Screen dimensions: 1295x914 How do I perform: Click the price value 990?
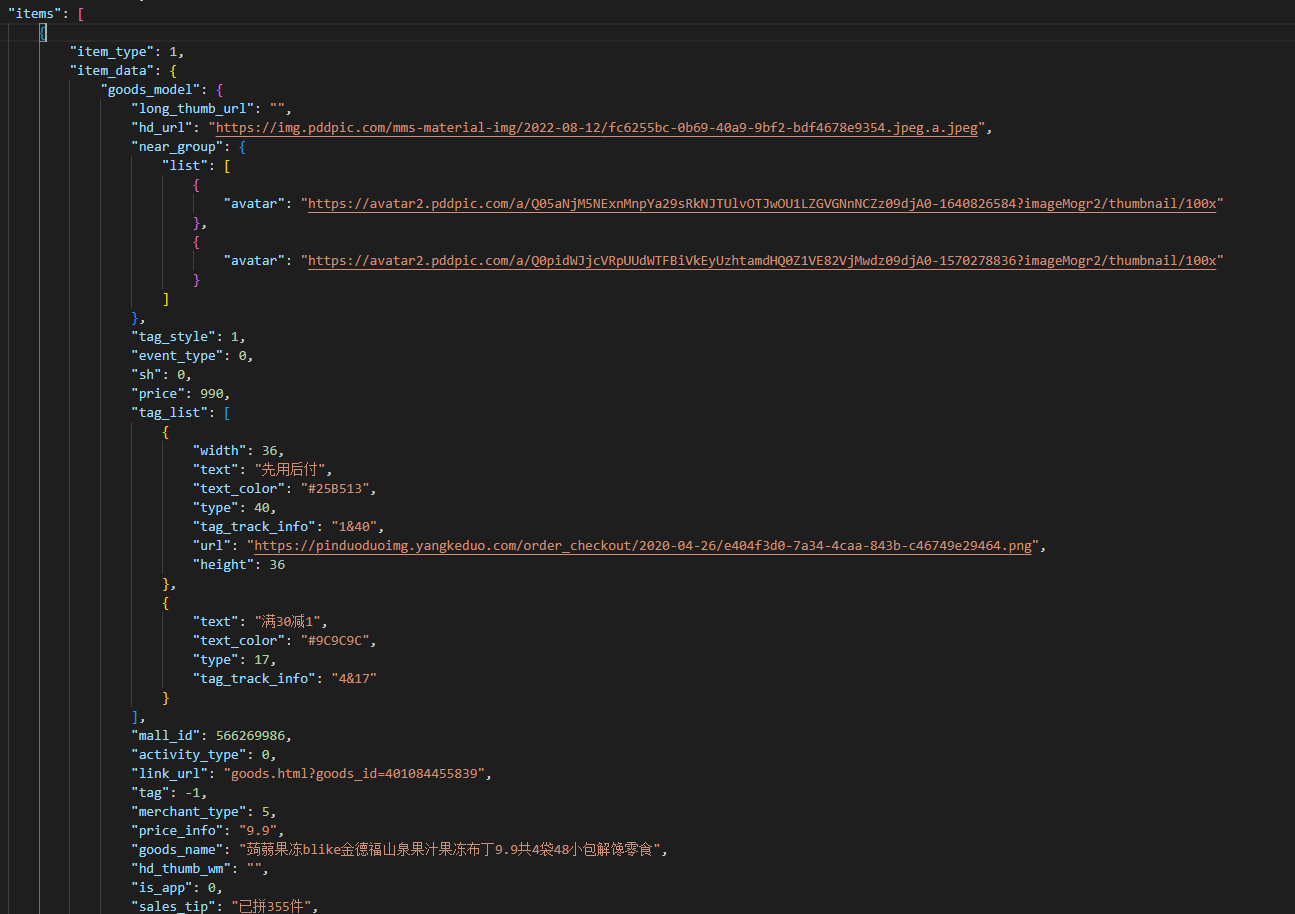(x=212, y=394)
